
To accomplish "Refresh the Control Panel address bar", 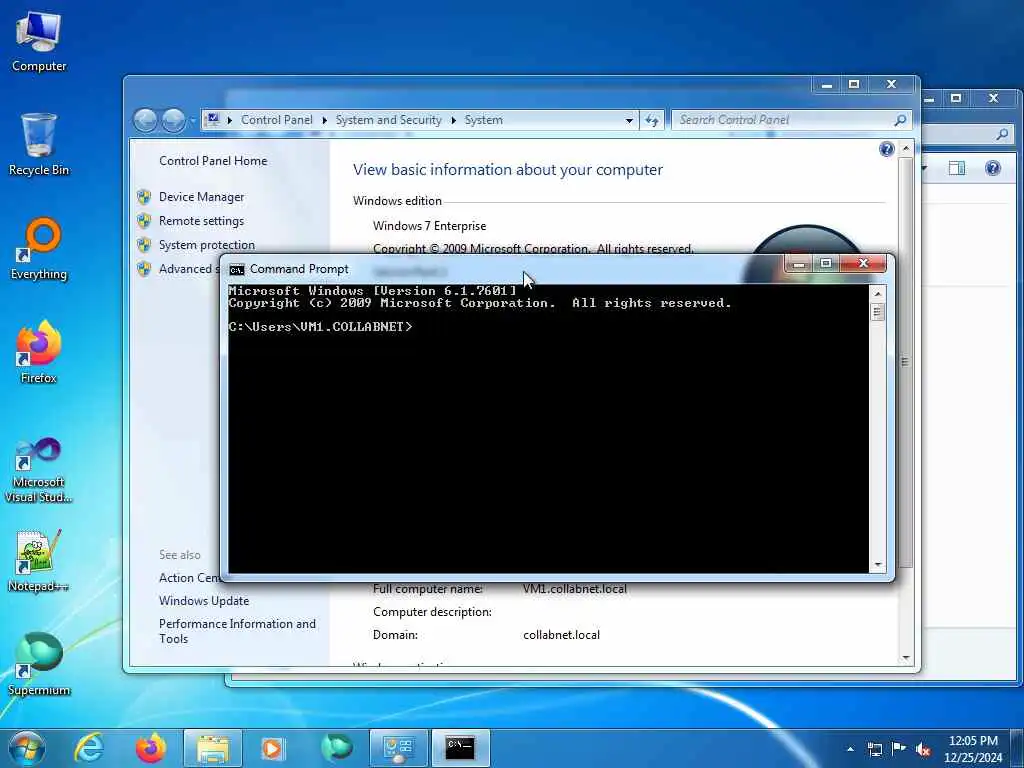I will (x=652, y=121).
